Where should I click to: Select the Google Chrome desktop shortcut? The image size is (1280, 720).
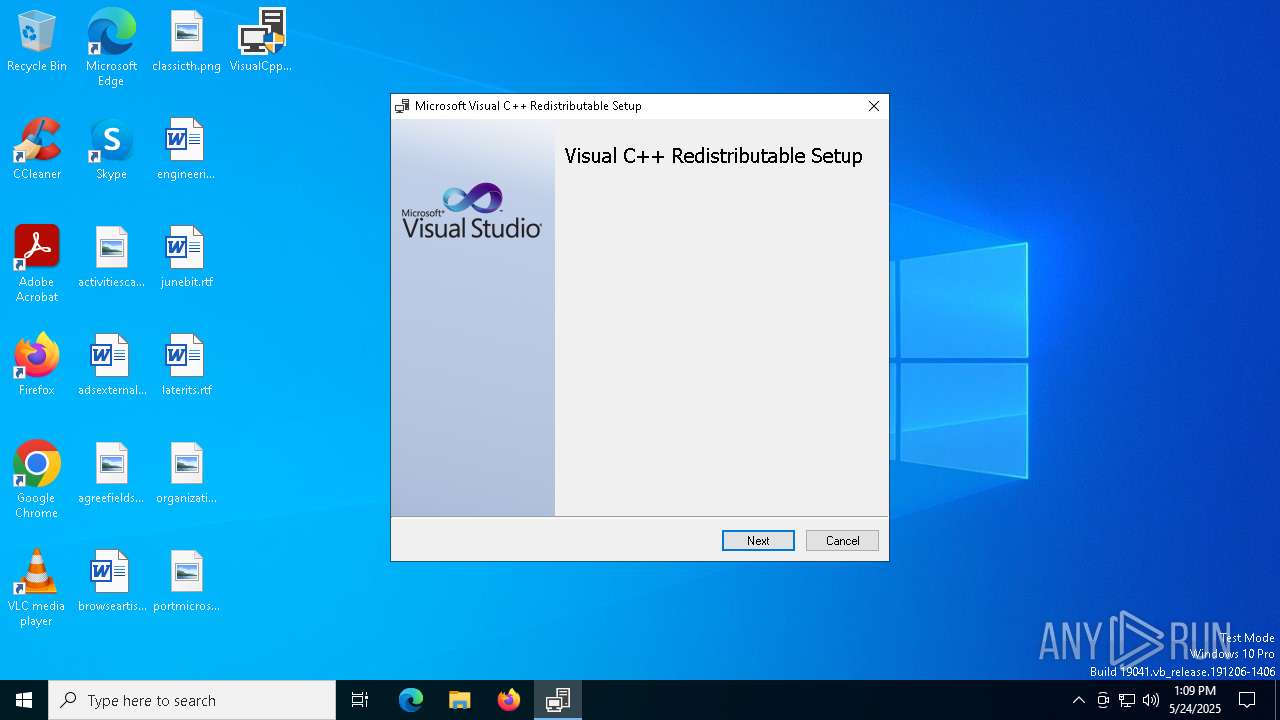[37, 480]
